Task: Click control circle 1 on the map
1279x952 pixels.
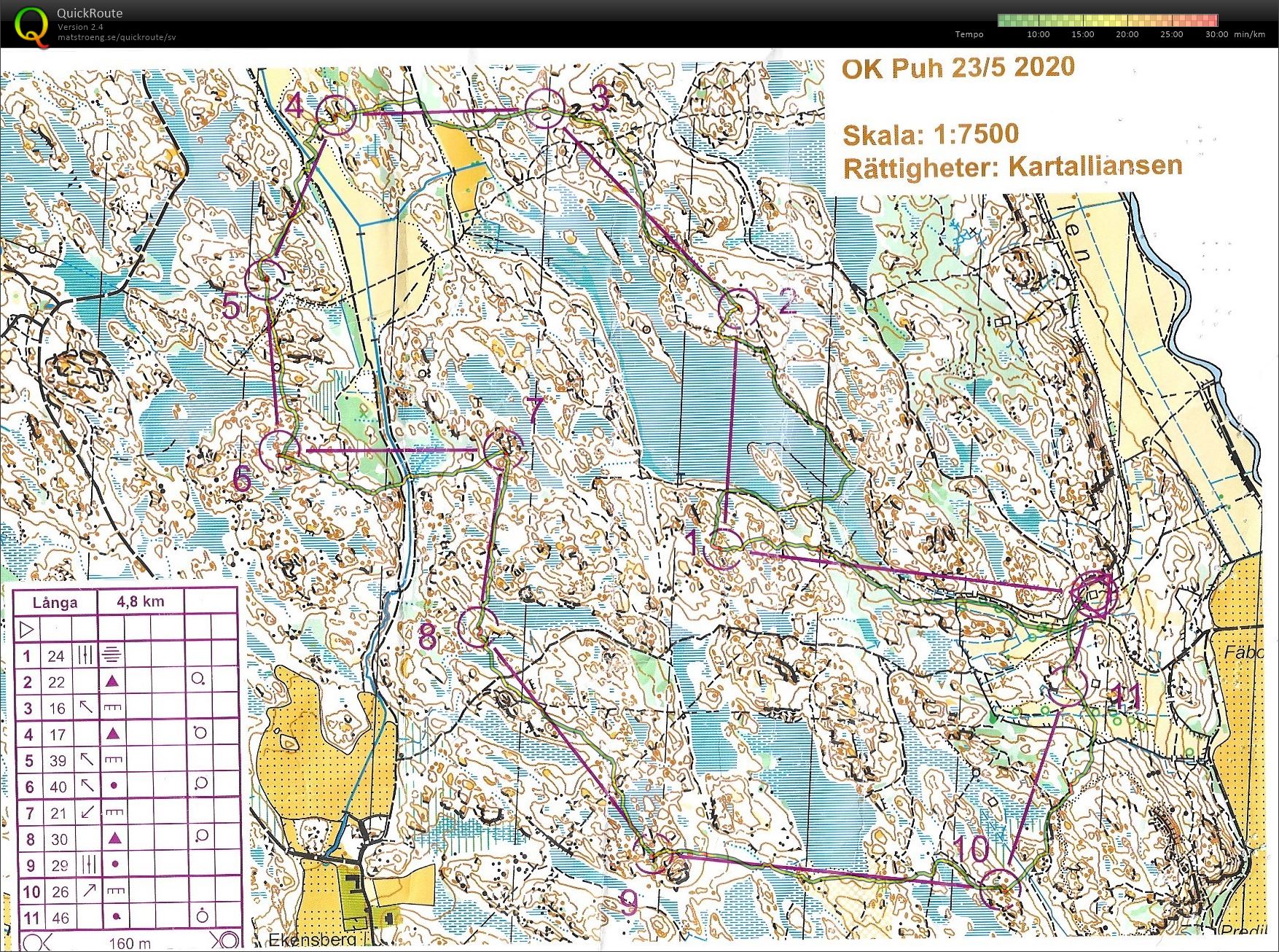Action: coord(722,548)
